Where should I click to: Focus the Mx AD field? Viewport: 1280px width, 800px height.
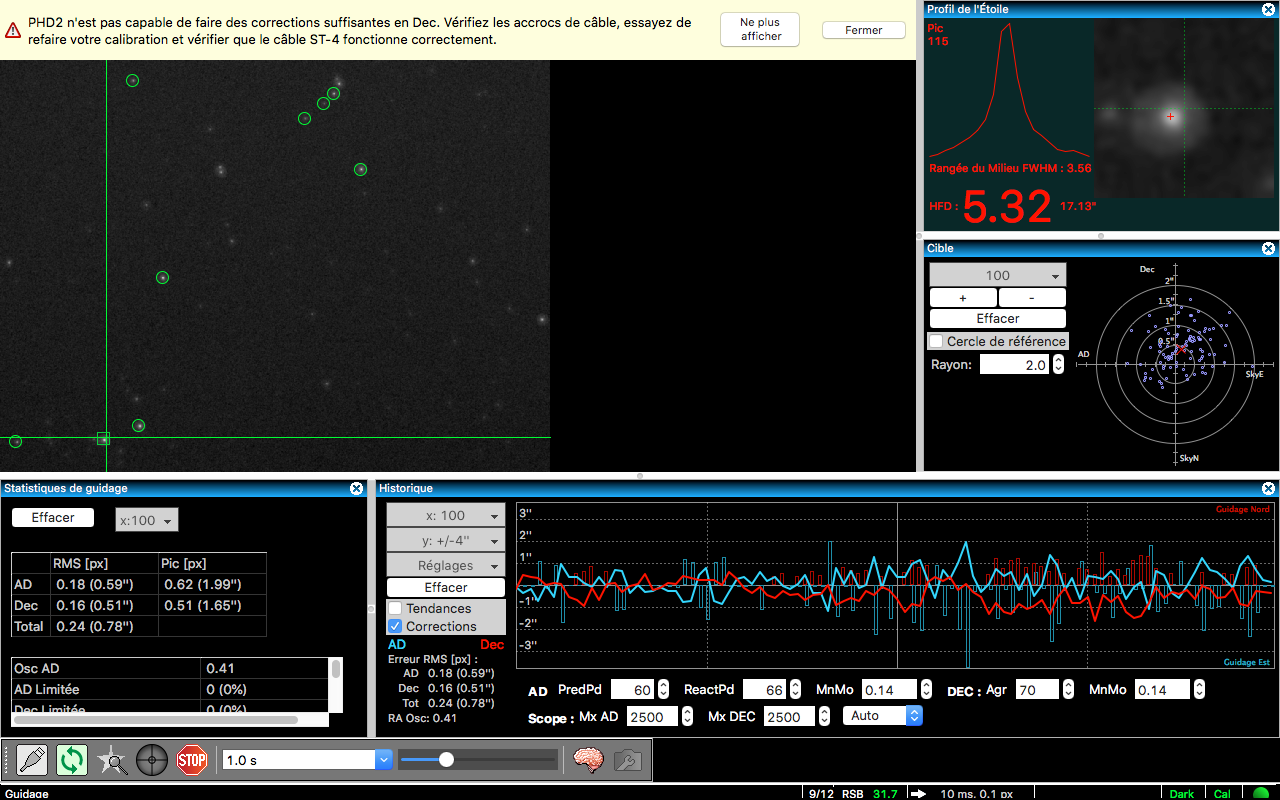coord(652,716)
